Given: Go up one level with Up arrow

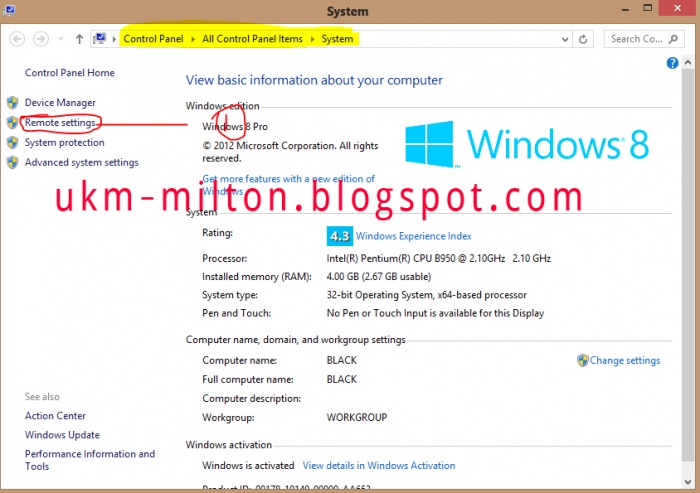Looking at the screenshot, I should coord(79,39).
